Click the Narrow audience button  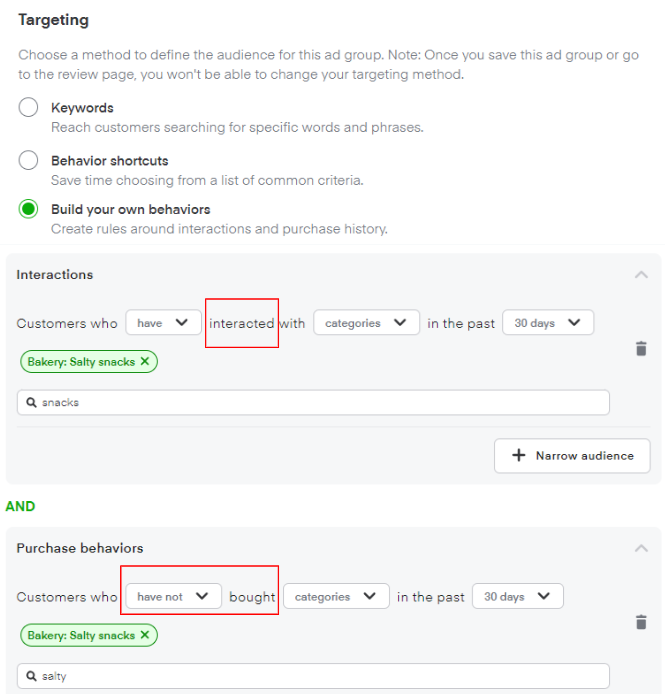[x=572, y=456]
